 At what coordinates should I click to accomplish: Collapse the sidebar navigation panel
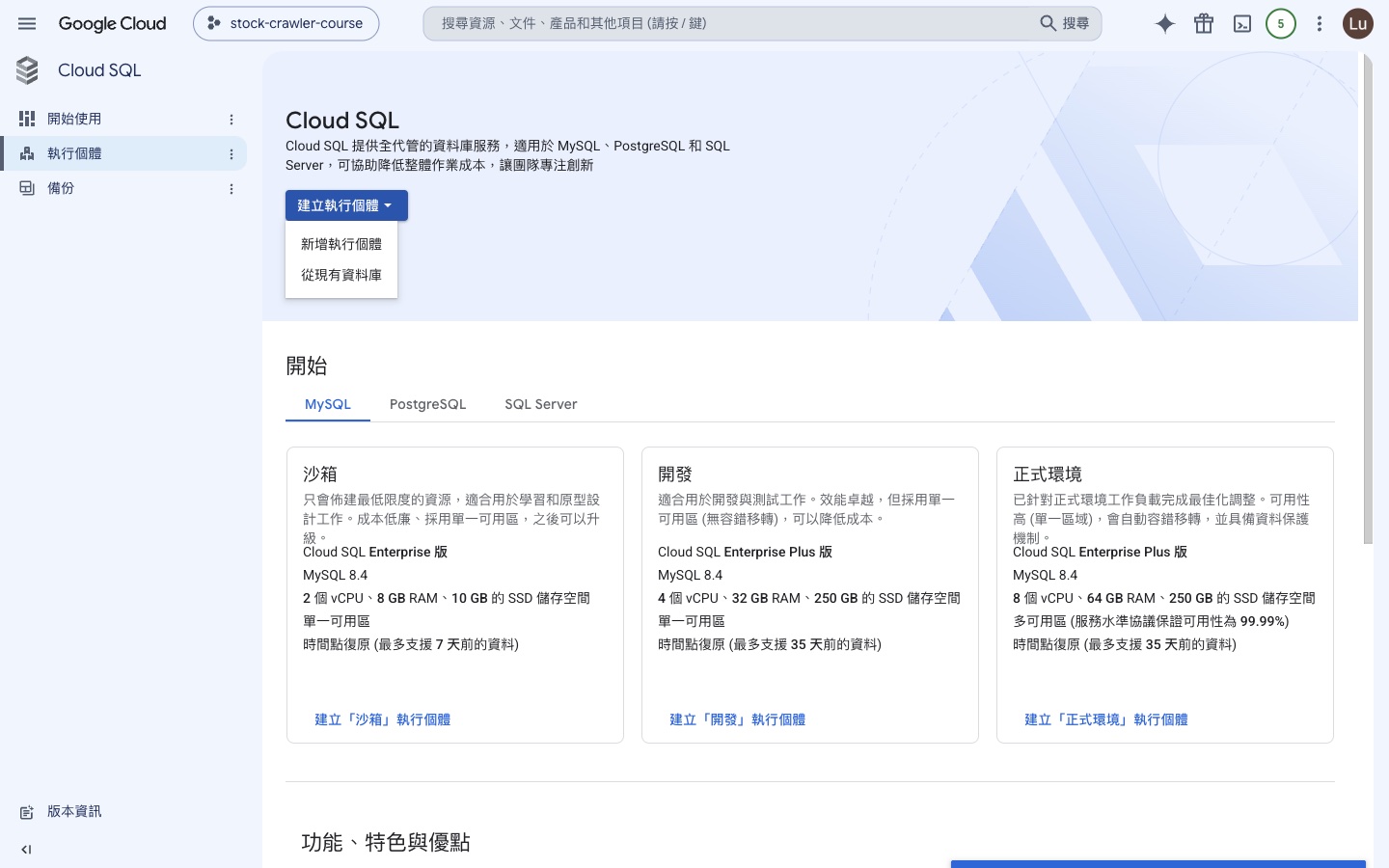point(26,850)
